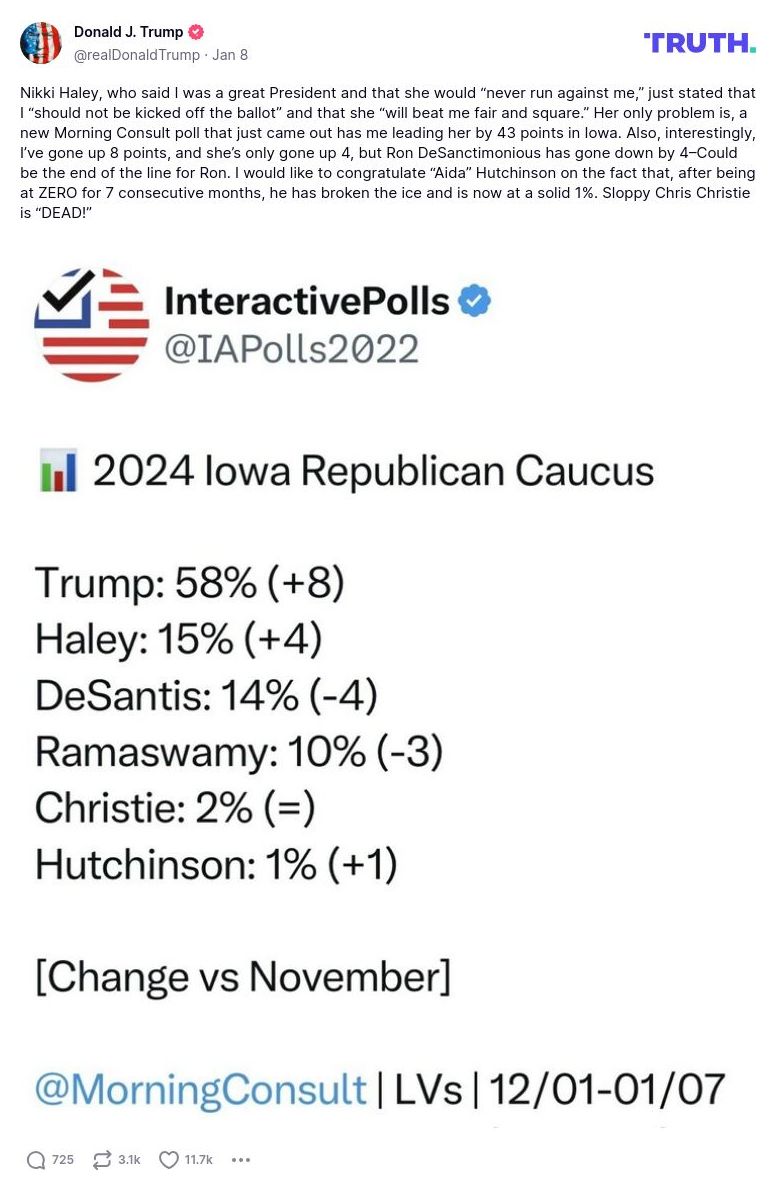
Task: Click Donald J. Trump's profile avatar
Action: coord(41,43)
